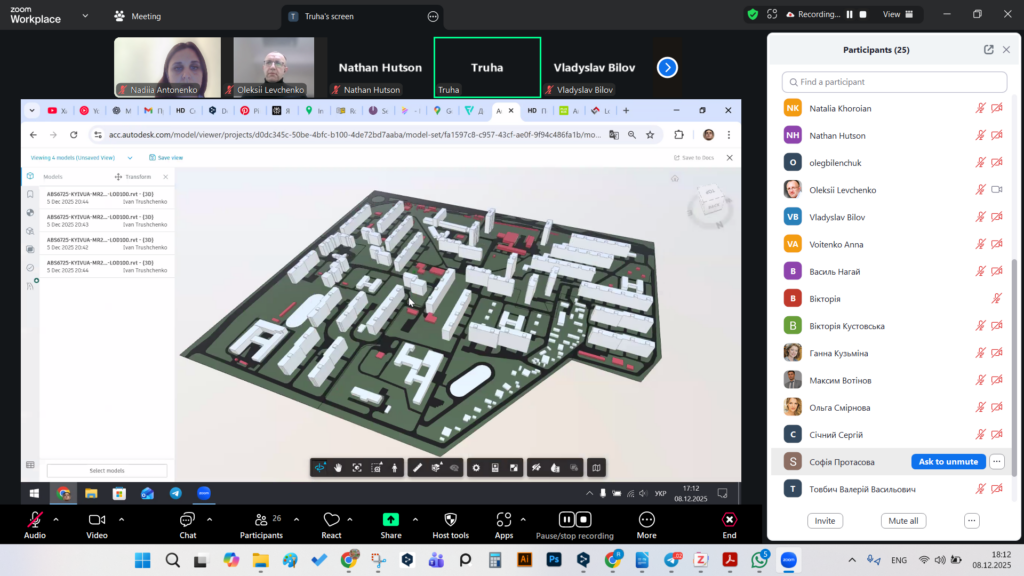
Task: Pause the recording in top bar
Action: point(850,15)
